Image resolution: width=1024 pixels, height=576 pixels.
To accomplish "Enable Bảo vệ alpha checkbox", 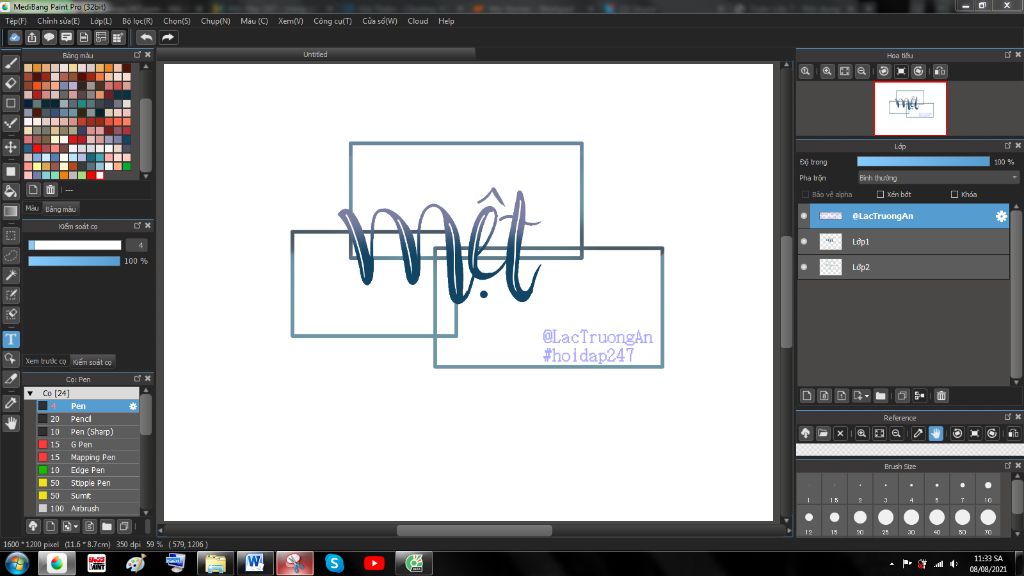I will pos(805,195).
